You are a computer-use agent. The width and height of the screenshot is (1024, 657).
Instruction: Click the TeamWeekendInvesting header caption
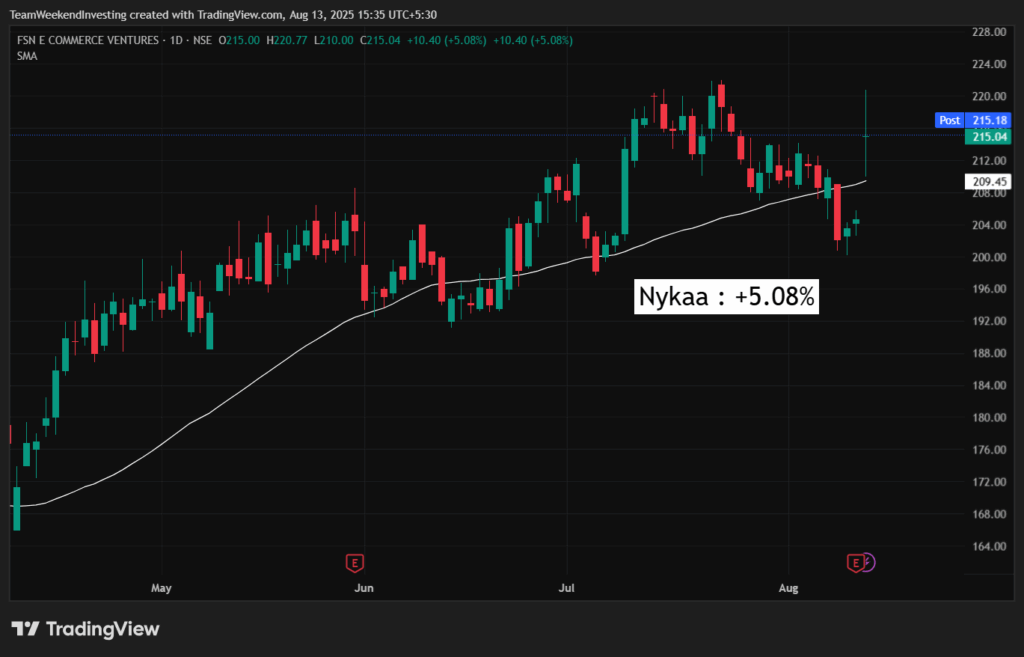223,14
